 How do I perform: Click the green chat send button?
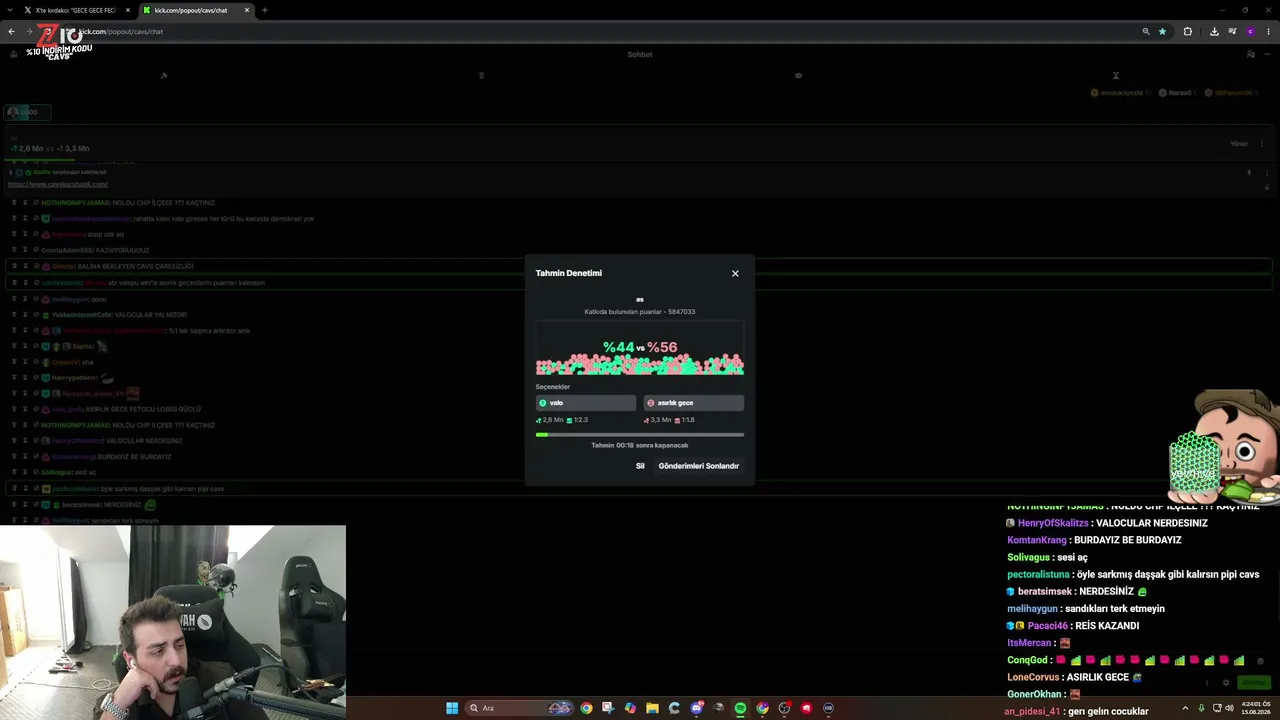1253,682
